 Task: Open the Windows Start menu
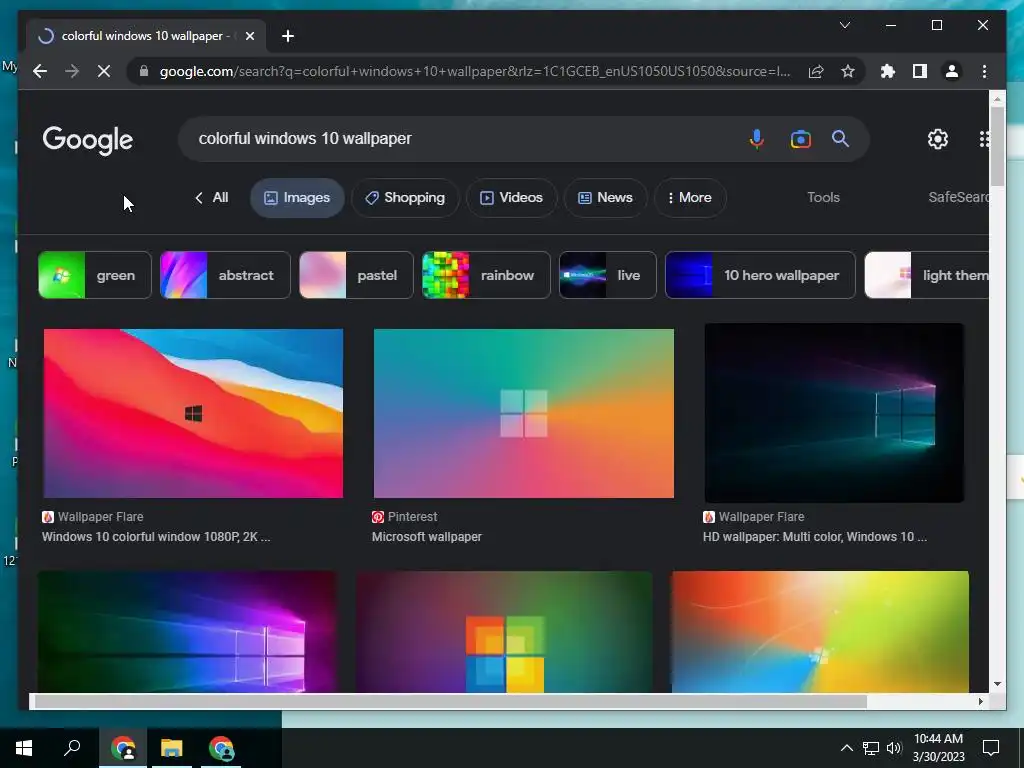pos(24,748)
